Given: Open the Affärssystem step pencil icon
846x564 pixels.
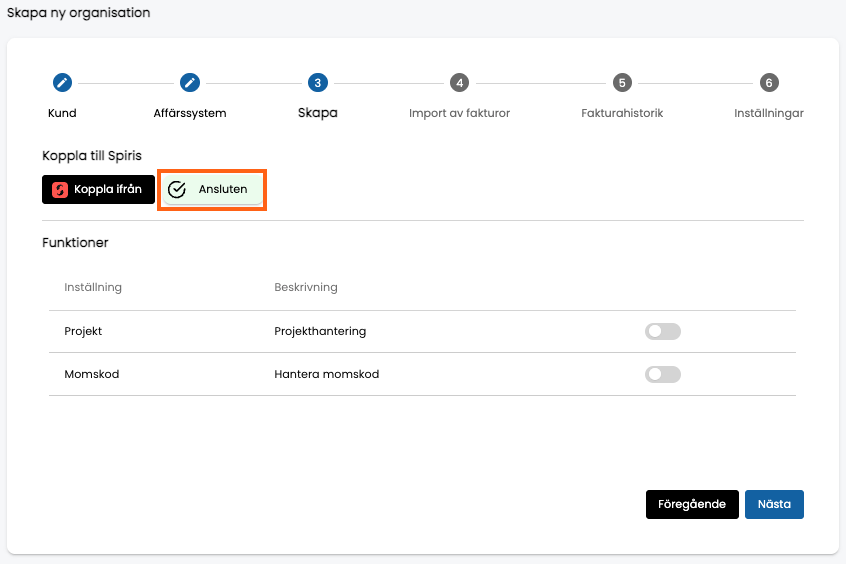Looking at the screenshot, I should click(190, 83).
